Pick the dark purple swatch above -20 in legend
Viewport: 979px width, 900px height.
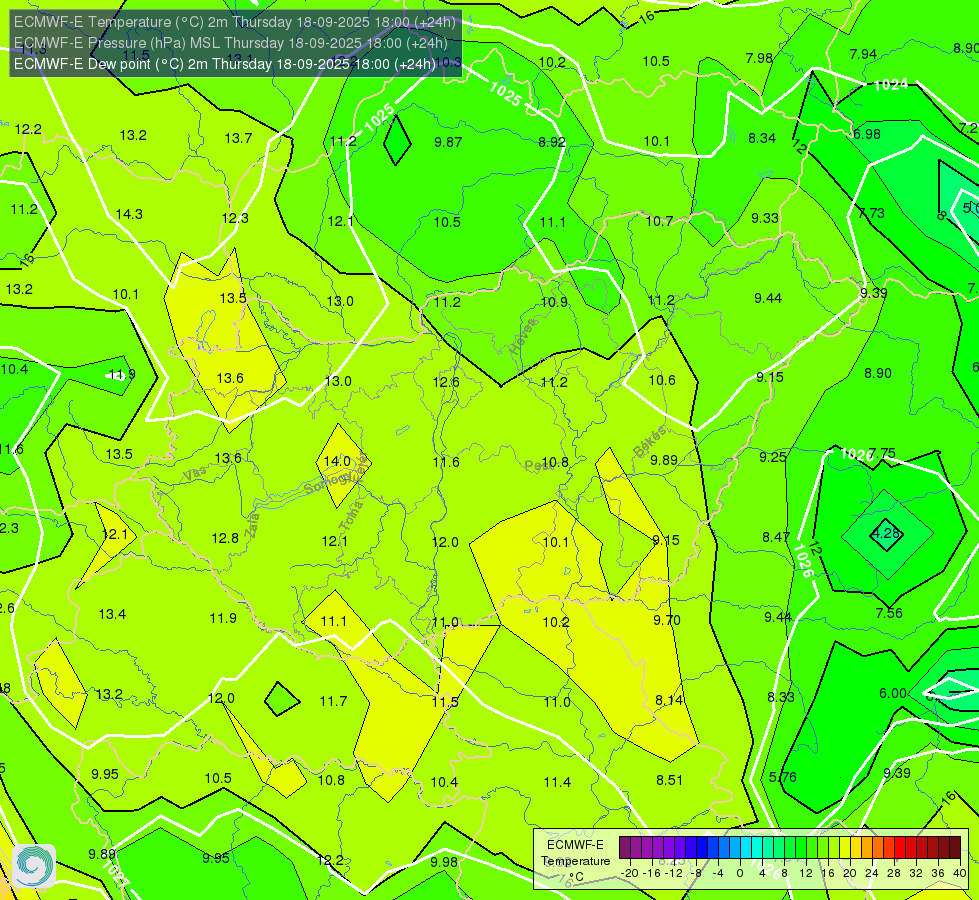[625, 848]
